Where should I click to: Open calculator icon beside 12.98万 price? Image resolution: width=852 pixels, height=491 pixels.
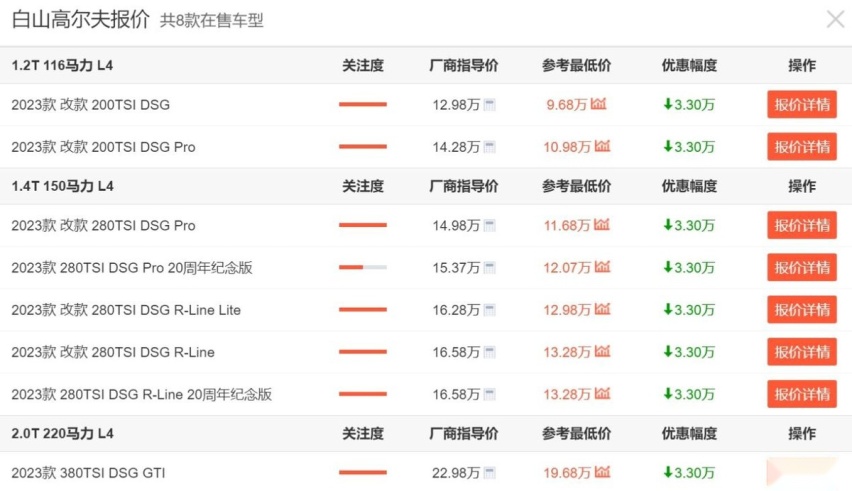click(x=490, y=104)
